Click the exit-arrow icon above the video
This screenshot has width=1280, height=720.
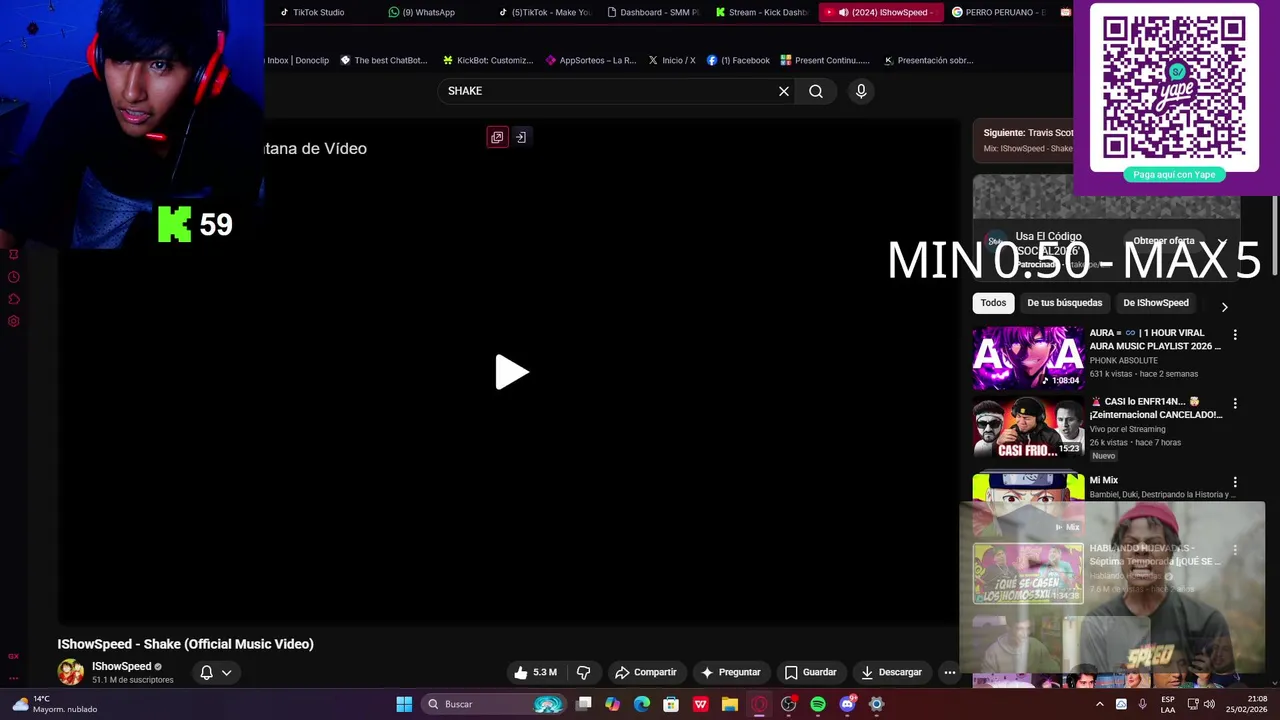click(x=521, y=137)
